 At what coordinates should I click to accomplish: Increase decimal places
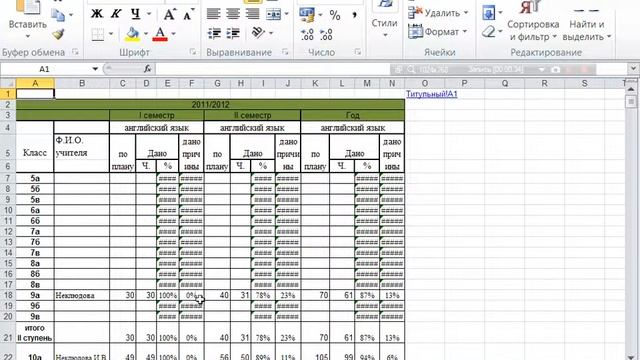[x=307, y=34]
